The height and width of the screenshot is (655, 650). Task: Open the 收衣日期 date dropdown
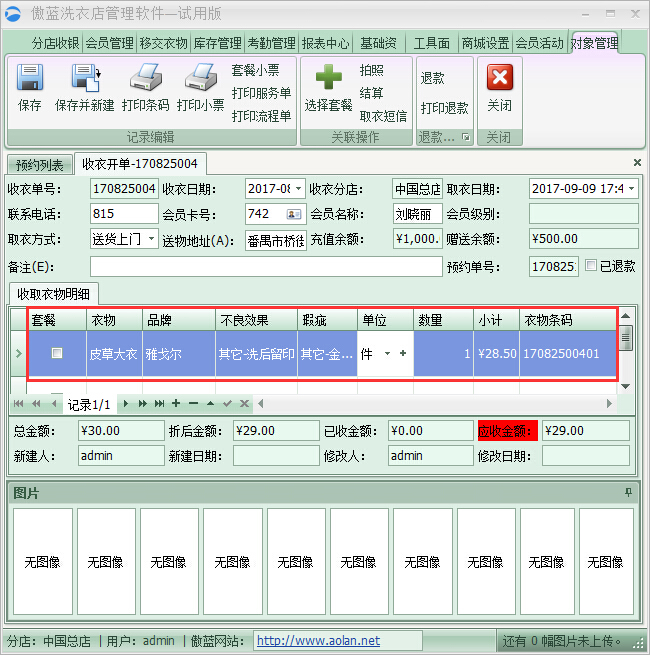tap(298, 188)
